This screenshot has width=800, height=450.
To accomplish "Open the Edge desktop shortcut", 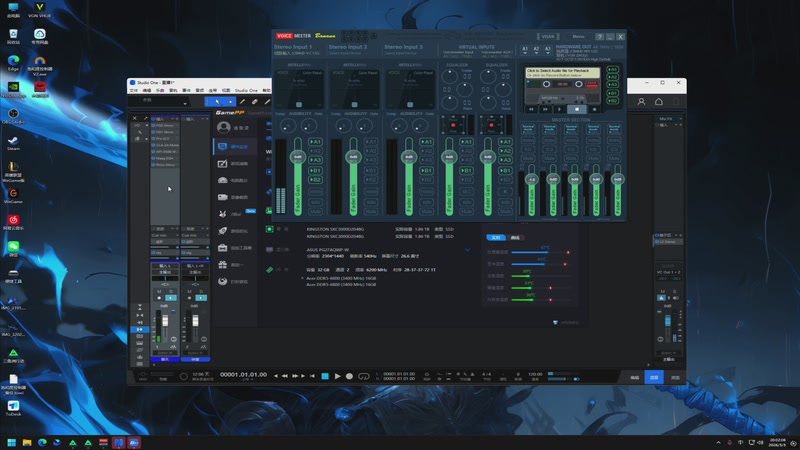I will point(13,63).
